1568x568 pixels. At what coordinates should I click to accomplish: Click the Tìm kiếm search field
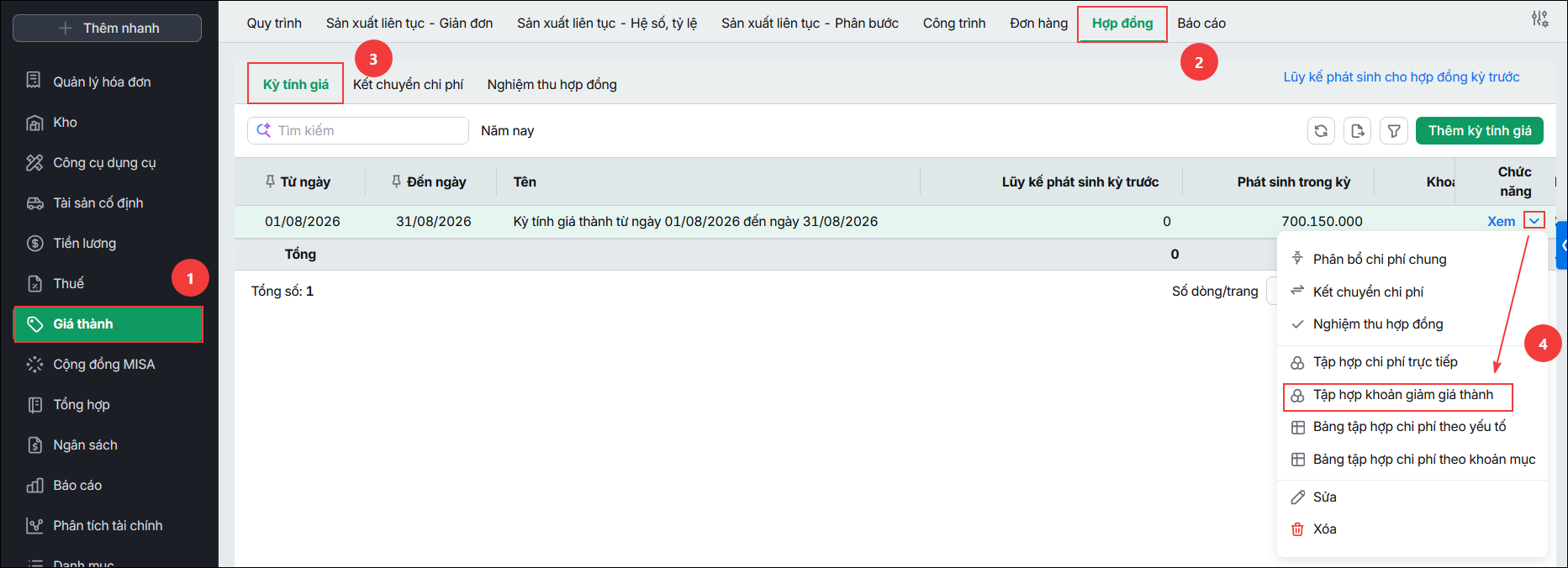tap(358, 131)
